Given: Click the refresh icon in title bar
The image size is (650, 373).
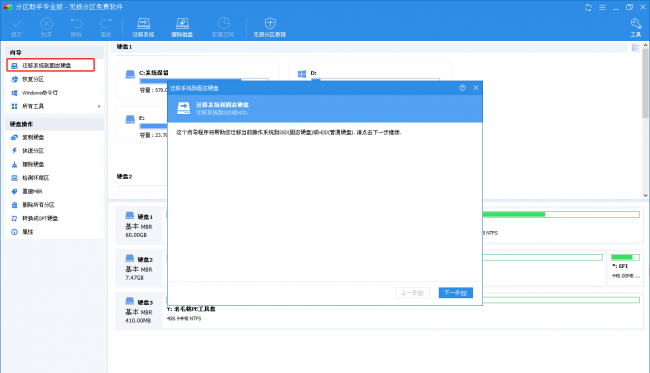Looking at the screenshot, I should [588, 7].
